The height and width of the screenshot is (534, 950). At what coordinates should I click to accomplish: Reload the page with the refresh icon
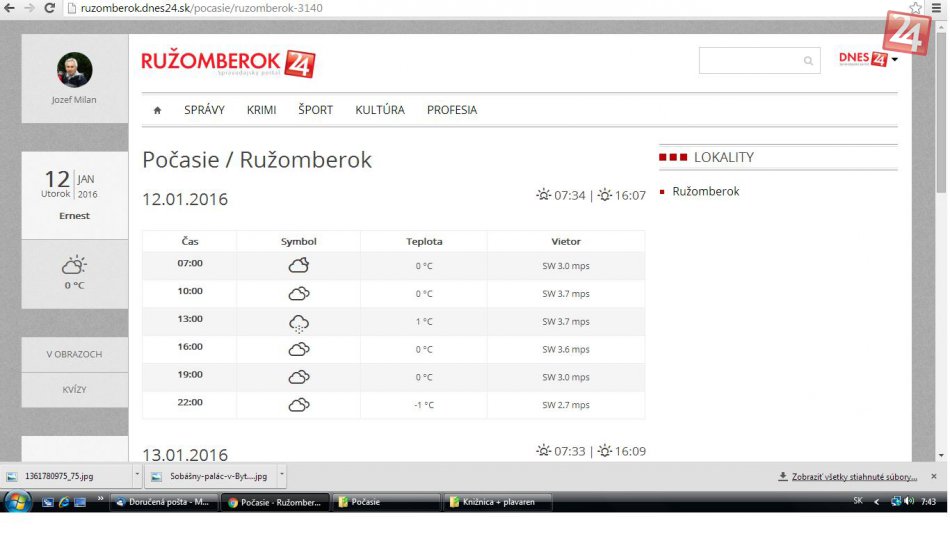click(50, 8)
